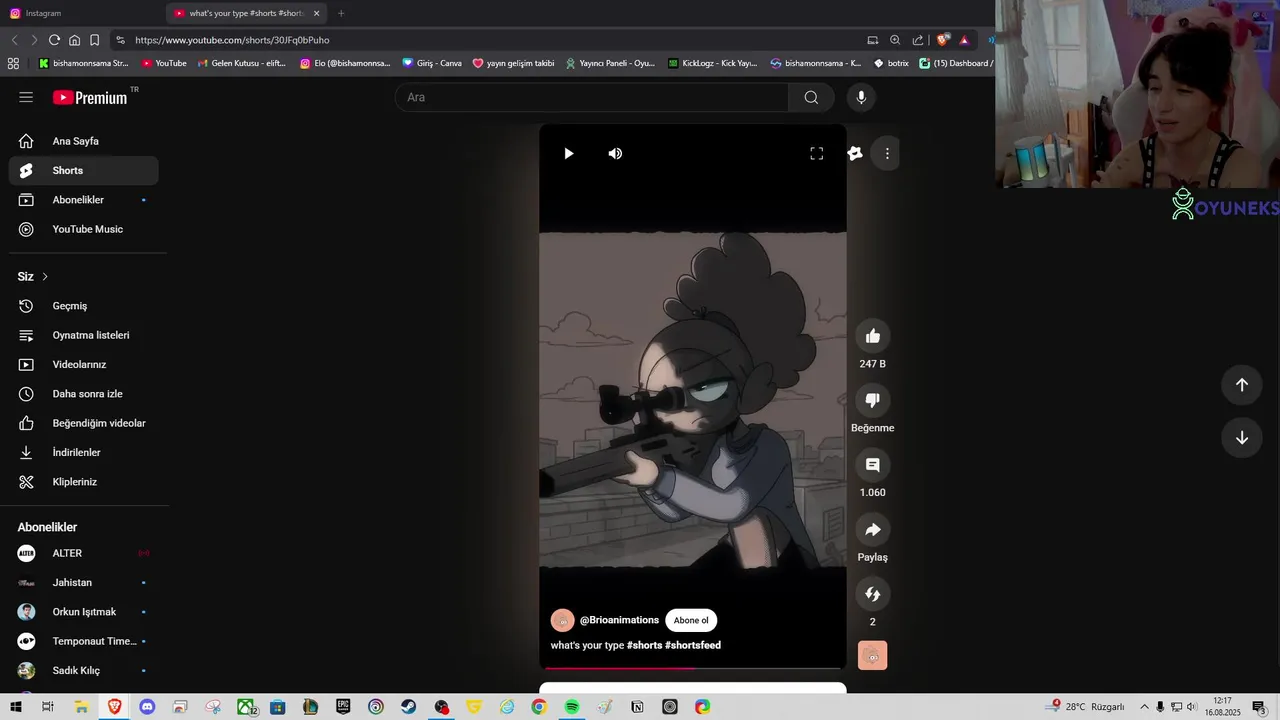Open Geçmiş watch history

coord(84,306)
